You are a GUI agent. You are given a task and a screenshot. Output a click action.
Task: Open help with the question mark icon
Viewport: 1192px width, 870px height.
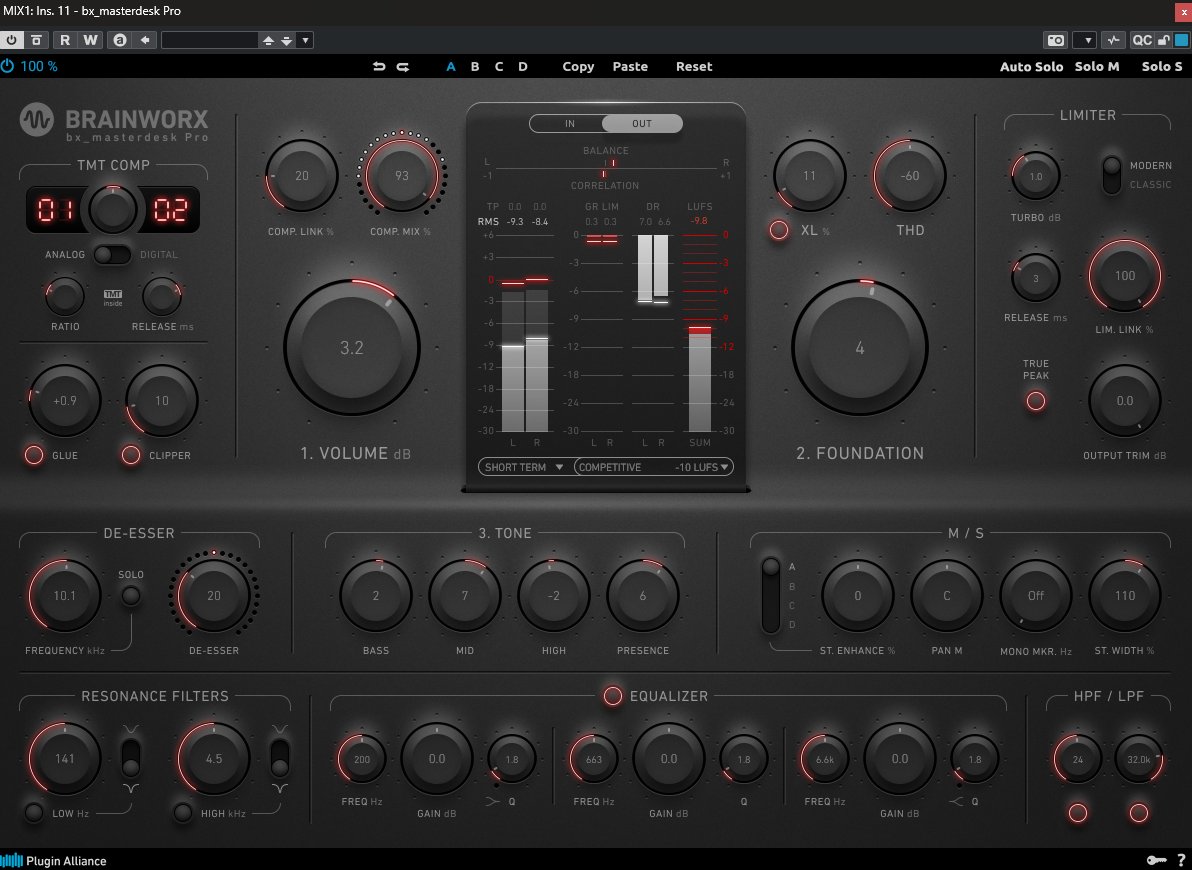click(x=1181, y=860)
